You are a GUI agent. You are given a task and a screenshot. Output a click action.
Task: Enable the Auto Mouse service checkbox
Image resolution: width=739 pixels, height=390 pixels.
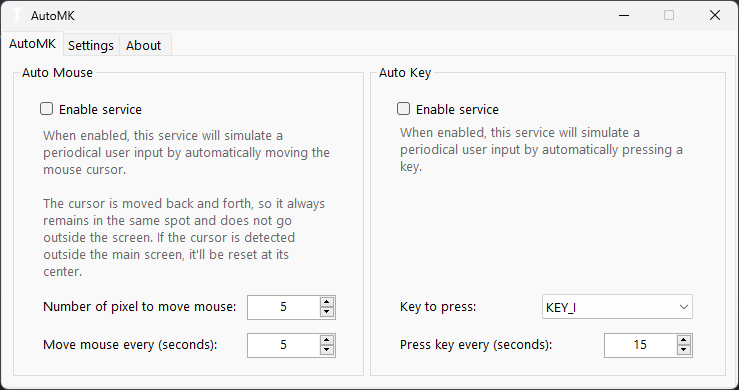click(x=46, y=109)
